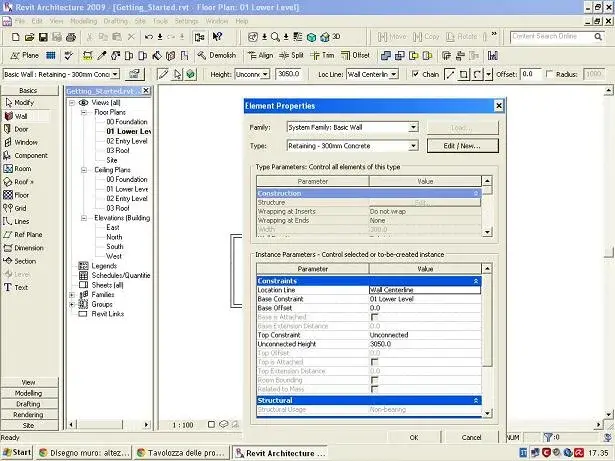
Task: Expand the Groups tree node
Action: click(72, 304)
